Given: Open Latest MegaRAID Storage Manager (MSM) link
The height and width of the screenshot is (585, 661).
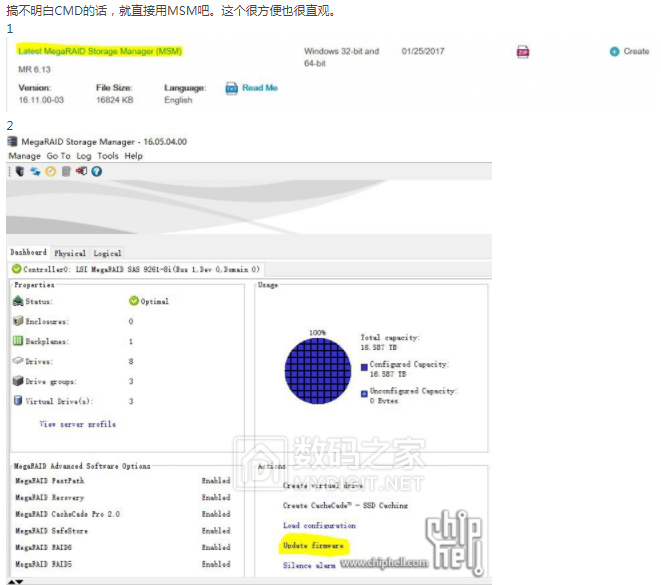Looking at the screenshot, I should click(x=99, y=50).
